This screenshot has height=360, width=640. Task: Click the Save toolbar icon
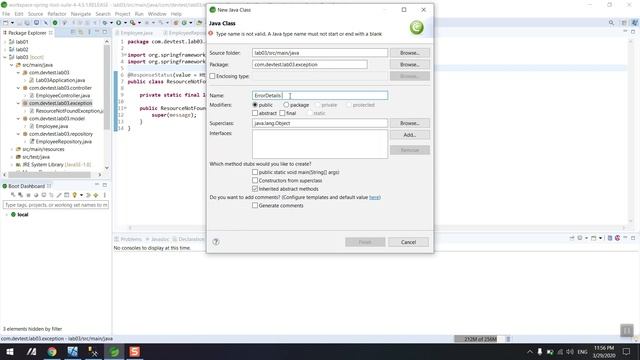click(20, 23)
